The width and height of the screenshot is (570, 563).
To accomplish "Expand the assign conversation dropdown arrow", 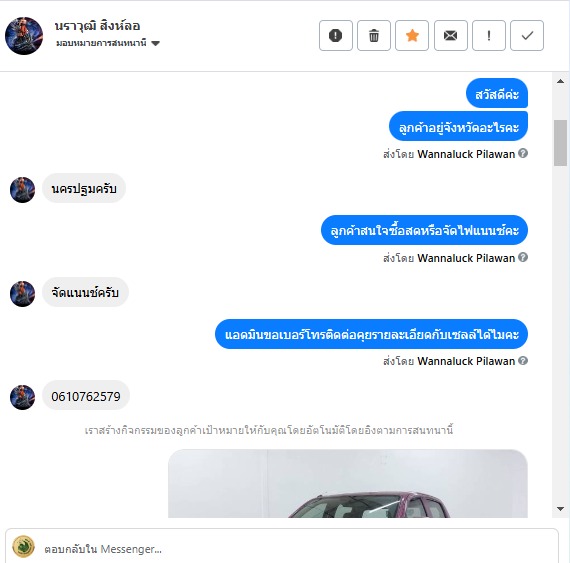I will (155, 44).
